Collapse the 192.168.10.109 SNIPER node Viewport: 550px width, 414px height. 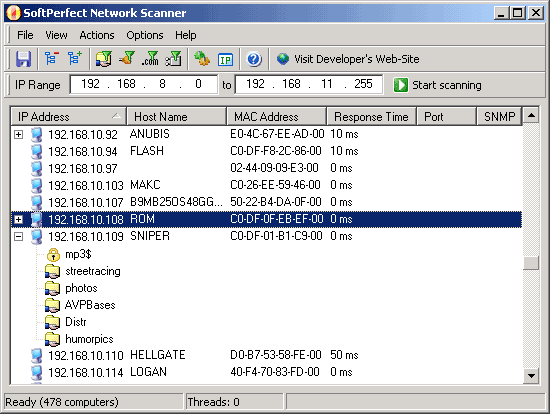coord(19,236)
